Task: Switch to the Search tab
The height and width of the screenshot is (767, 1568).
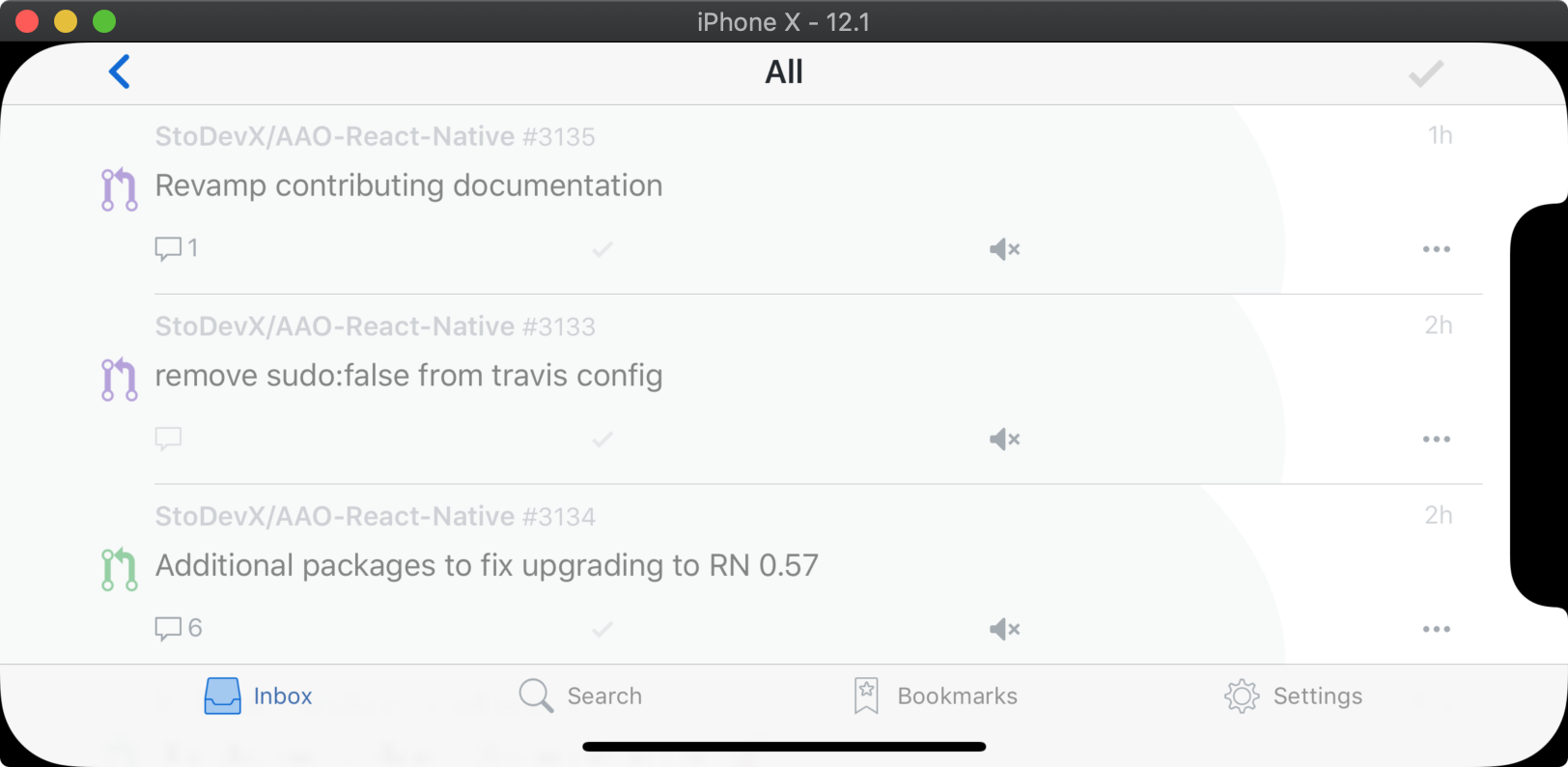Action: click(580, 696)
